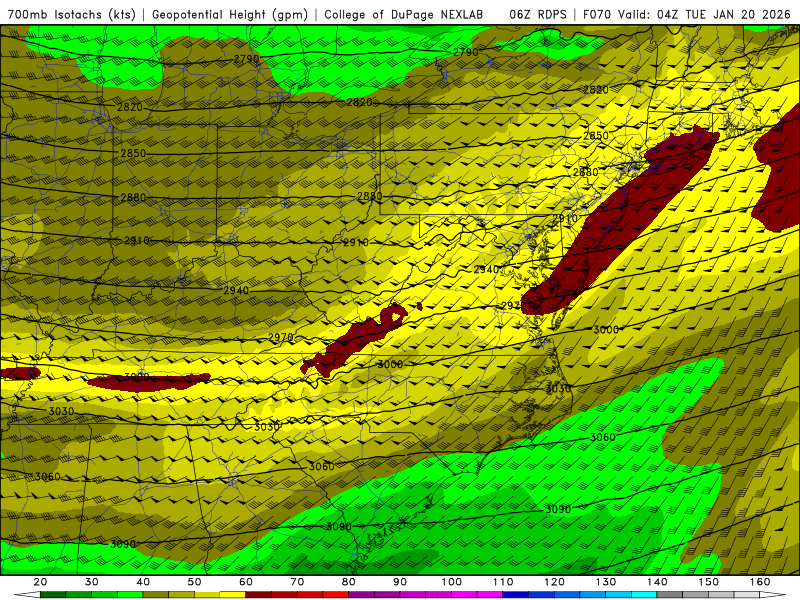Screen dimensions: 800x600
Task: Click the '06Z RDPS' model run label
Action: (538, 15)
